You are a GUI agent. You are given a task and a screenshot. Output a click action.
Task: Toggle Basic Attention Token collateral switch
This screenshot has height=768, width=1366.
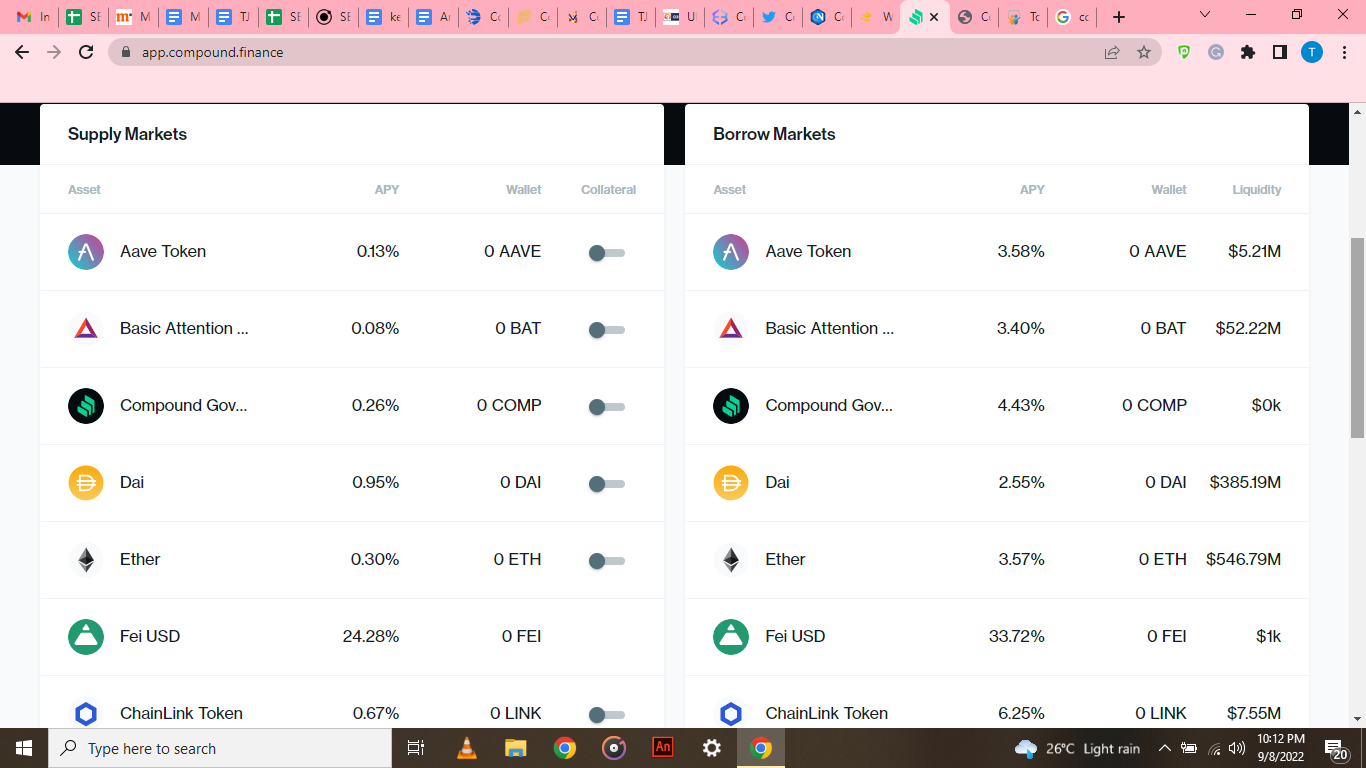pyautogui.click(x=607, y=330)
